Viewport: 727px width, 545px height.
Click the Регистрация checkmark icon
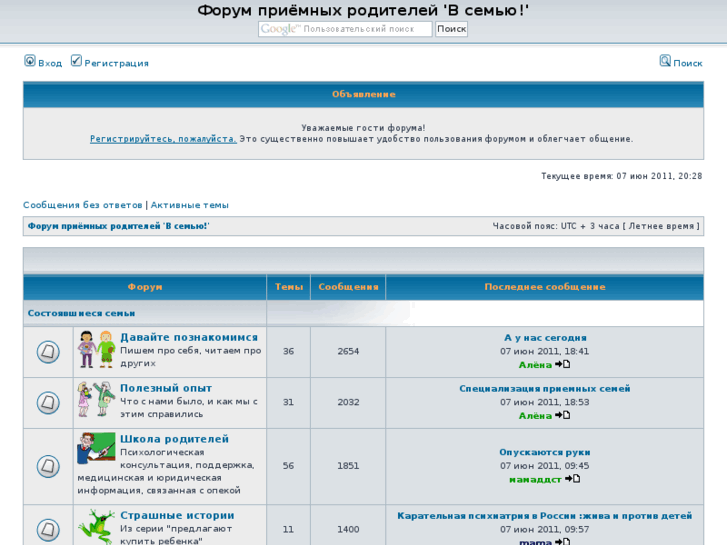76,61
